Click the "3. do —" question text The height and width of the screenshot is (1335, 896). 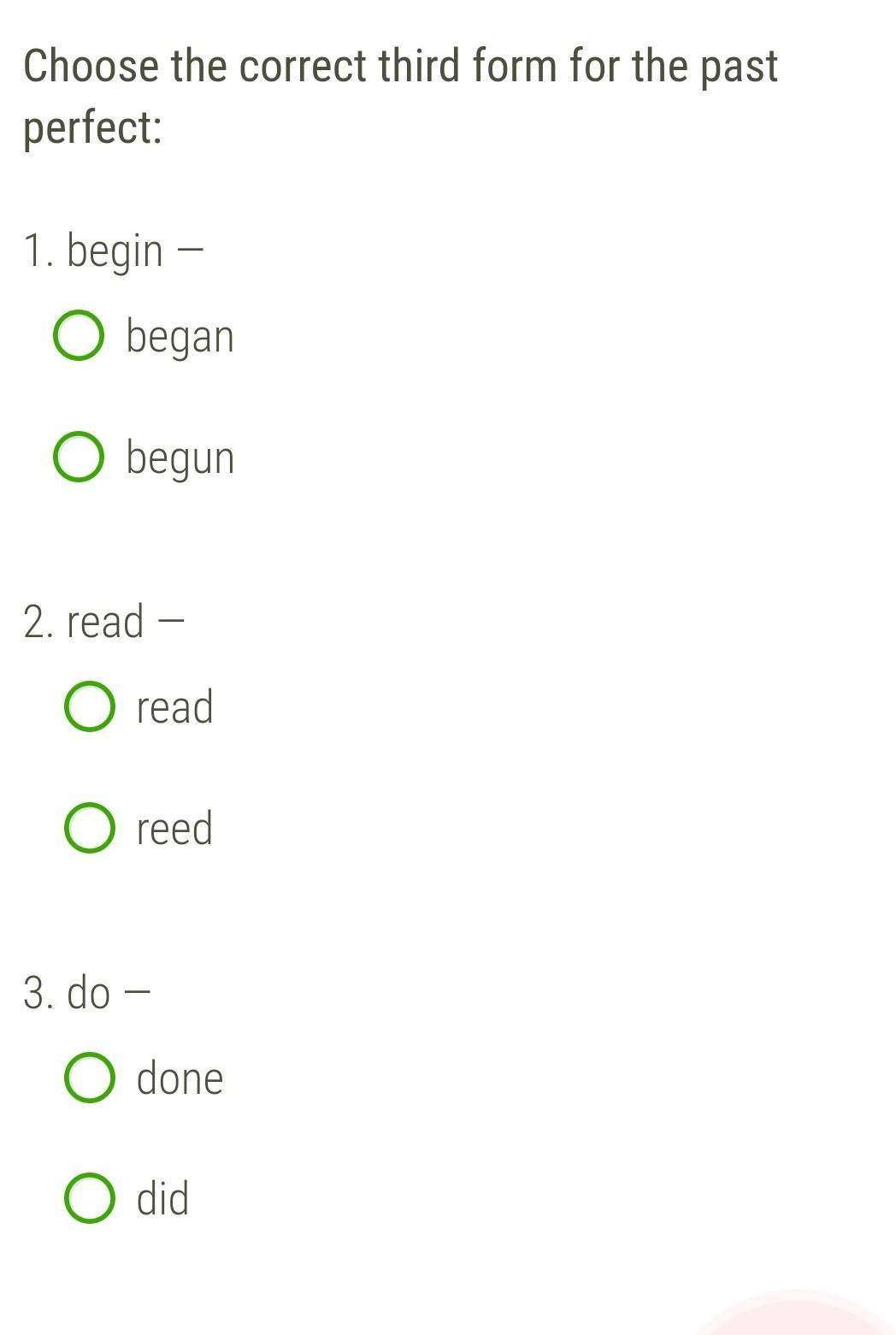(86, 993)
